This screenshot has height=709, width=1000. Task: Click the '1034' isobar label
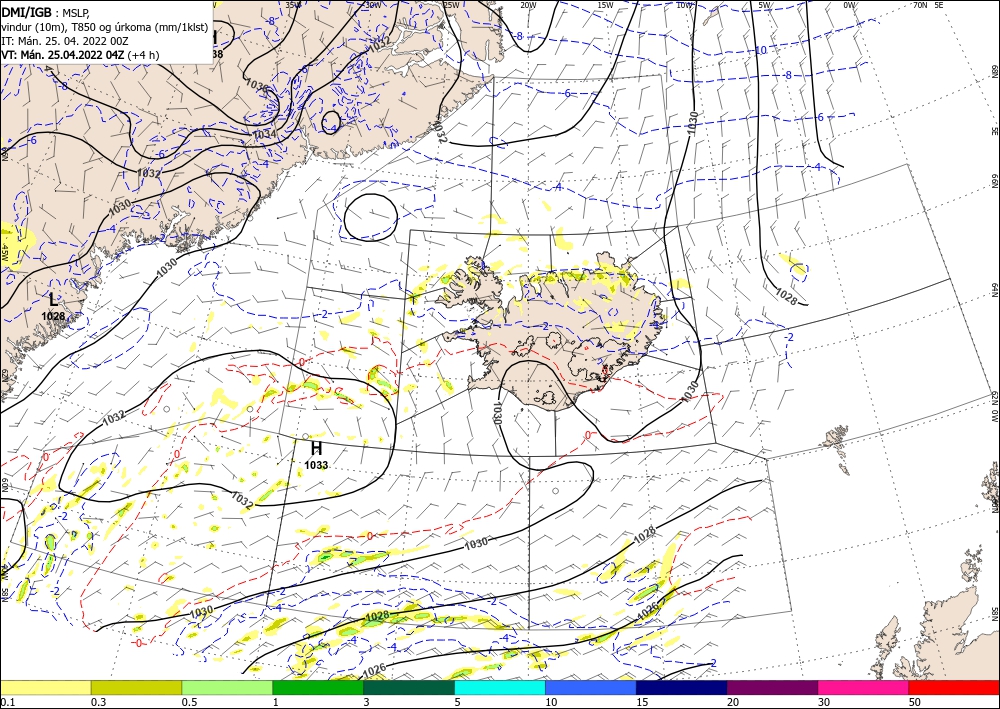click(x=265, y=135)
